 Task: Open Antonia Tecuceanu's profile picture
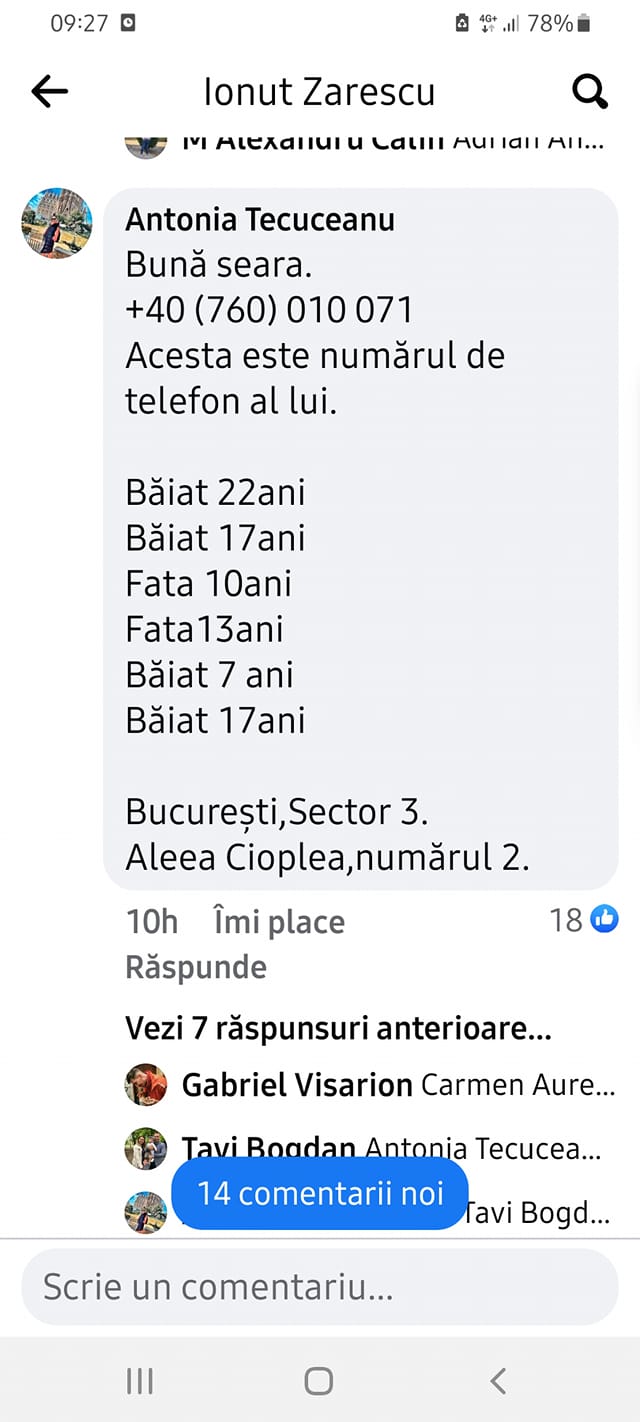(x=57, y=223)
